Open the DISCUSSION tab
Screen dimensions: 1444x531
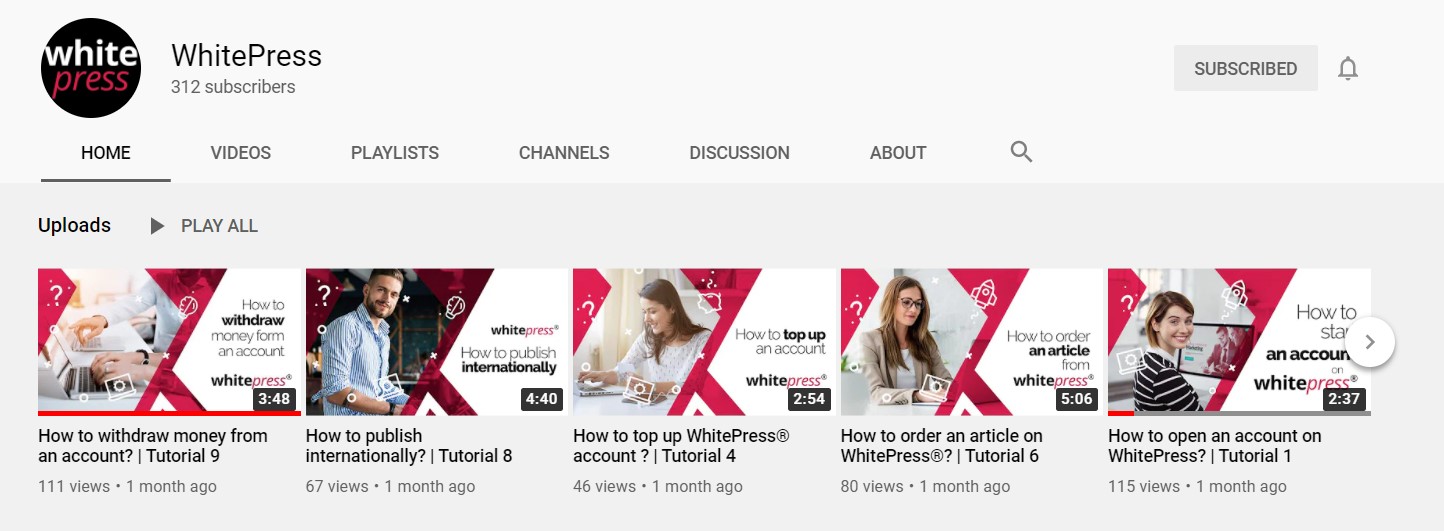[x=739, y=153]
